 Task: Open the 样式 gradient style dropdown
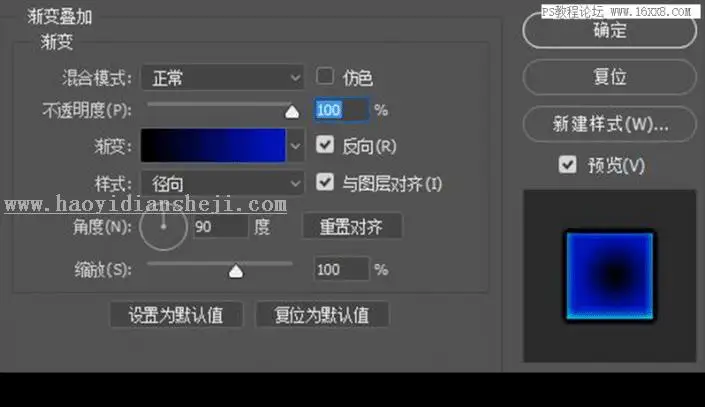[223, 183]
